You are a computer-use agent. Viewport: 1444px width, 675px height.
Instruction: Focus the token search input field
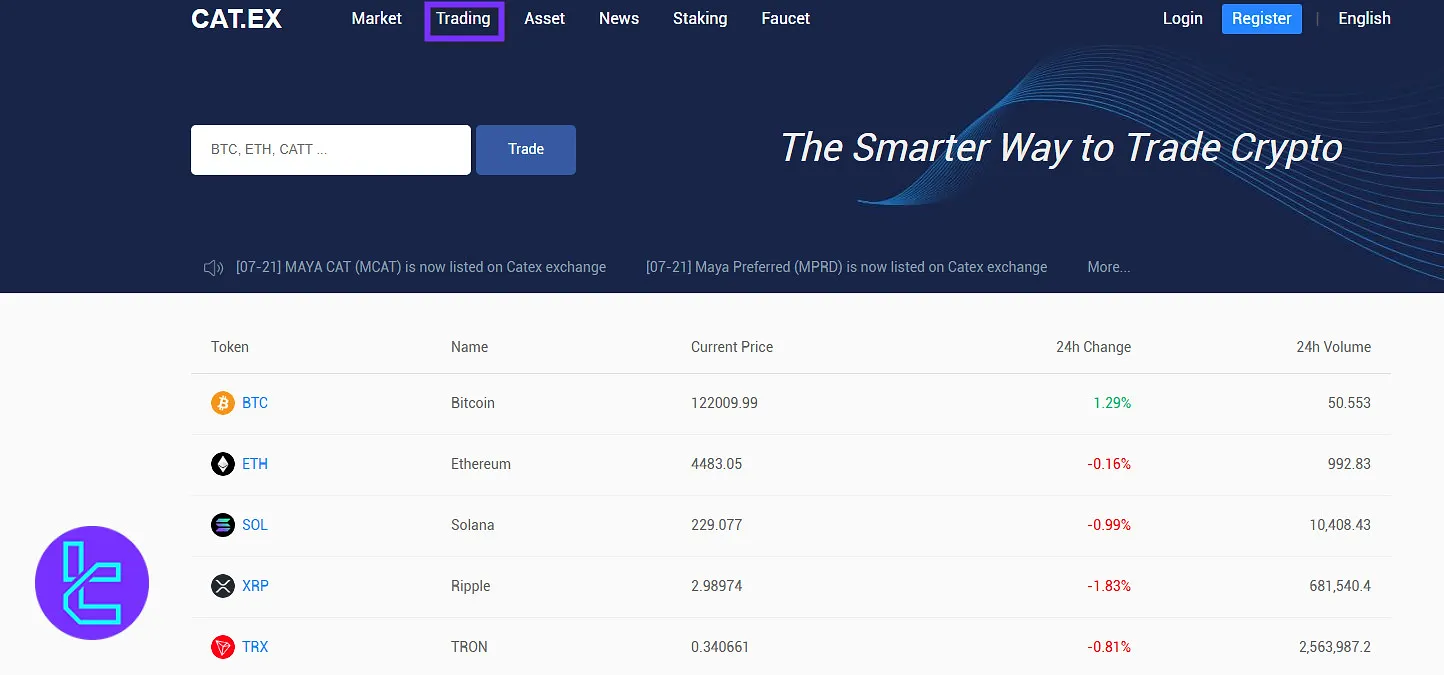coord(330,150)
